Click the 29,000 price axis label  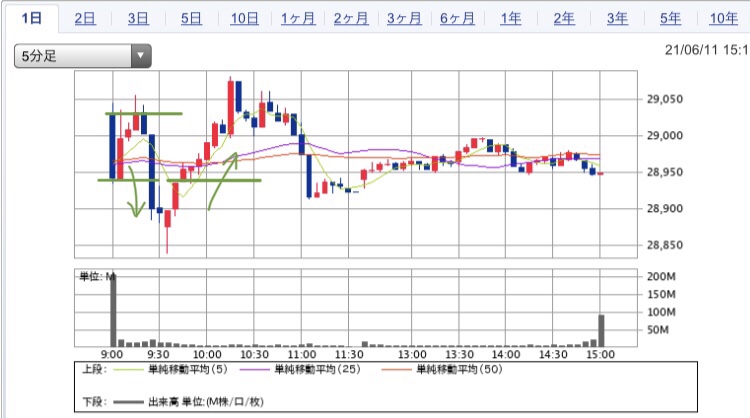point(665,135)
